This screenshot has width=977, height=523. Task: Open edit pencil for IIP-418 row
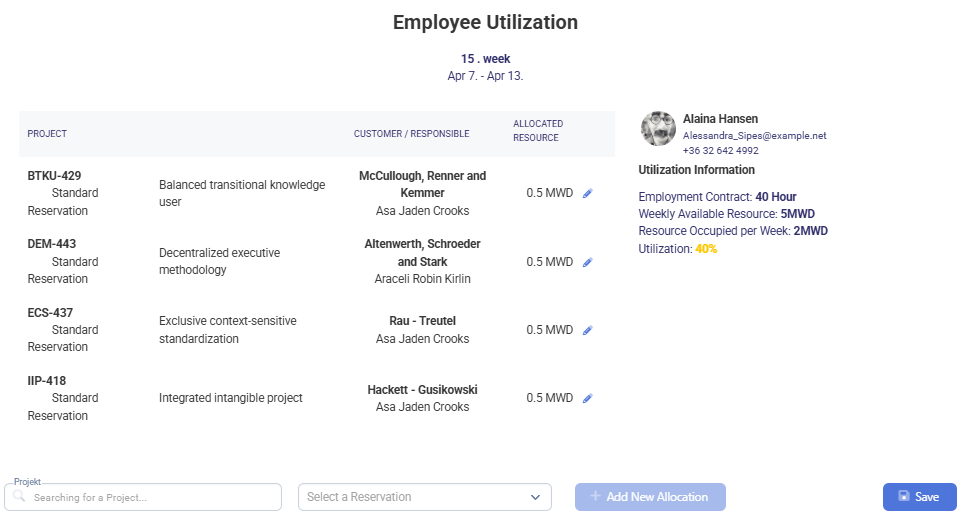[588, 398]
